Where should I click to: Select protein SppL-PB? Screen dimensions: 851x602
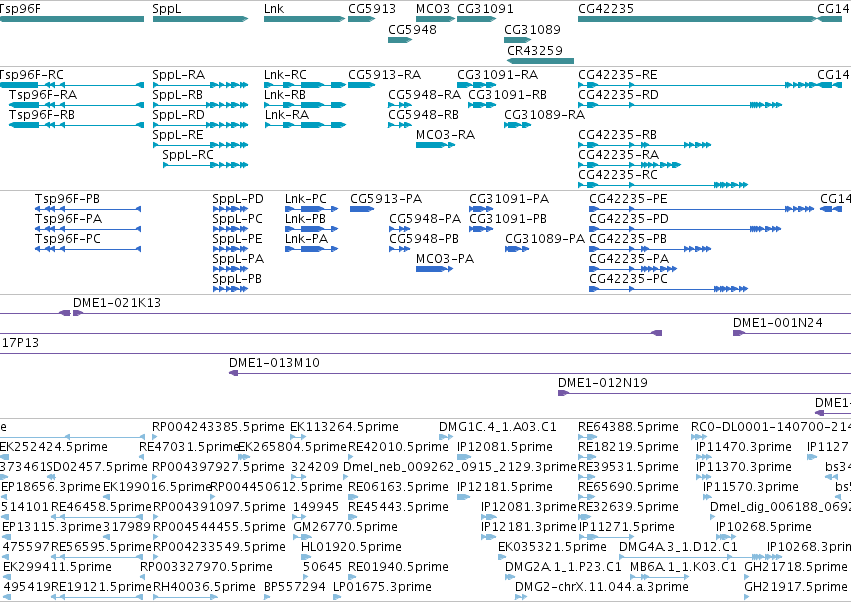(237, 279)
